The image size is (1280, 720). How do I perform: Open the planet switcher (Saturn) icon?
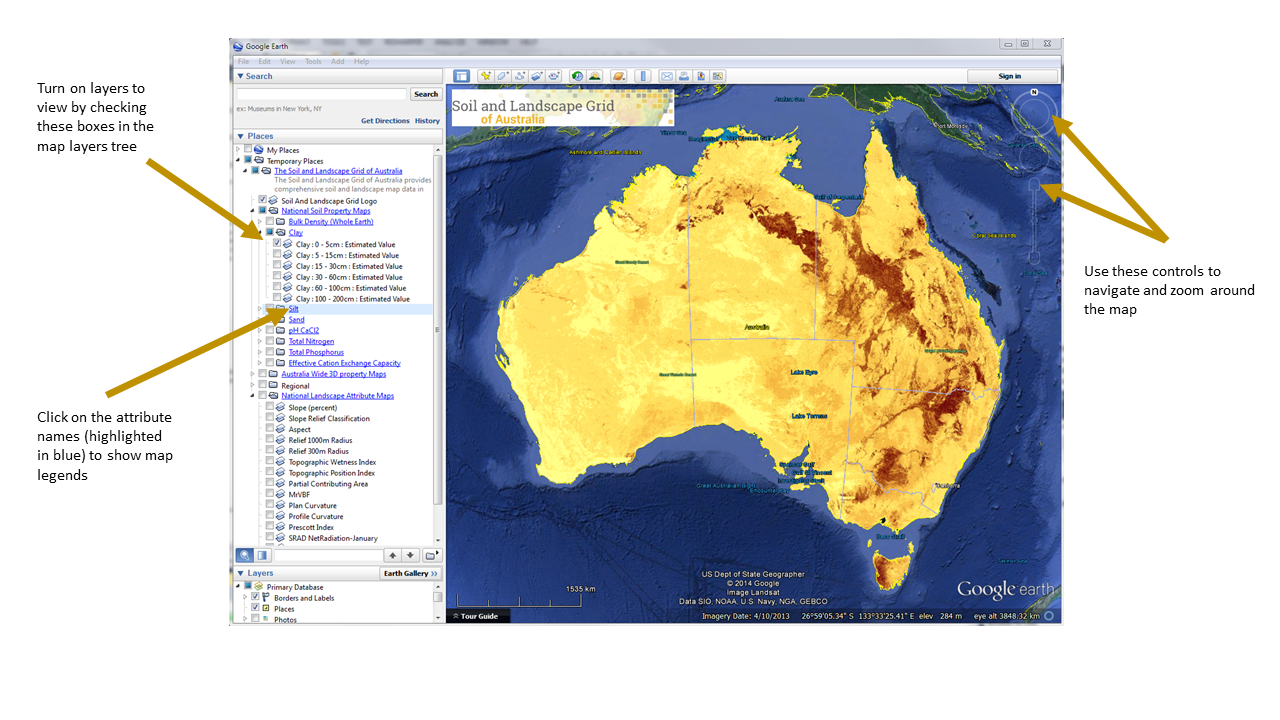click(619, 76)
